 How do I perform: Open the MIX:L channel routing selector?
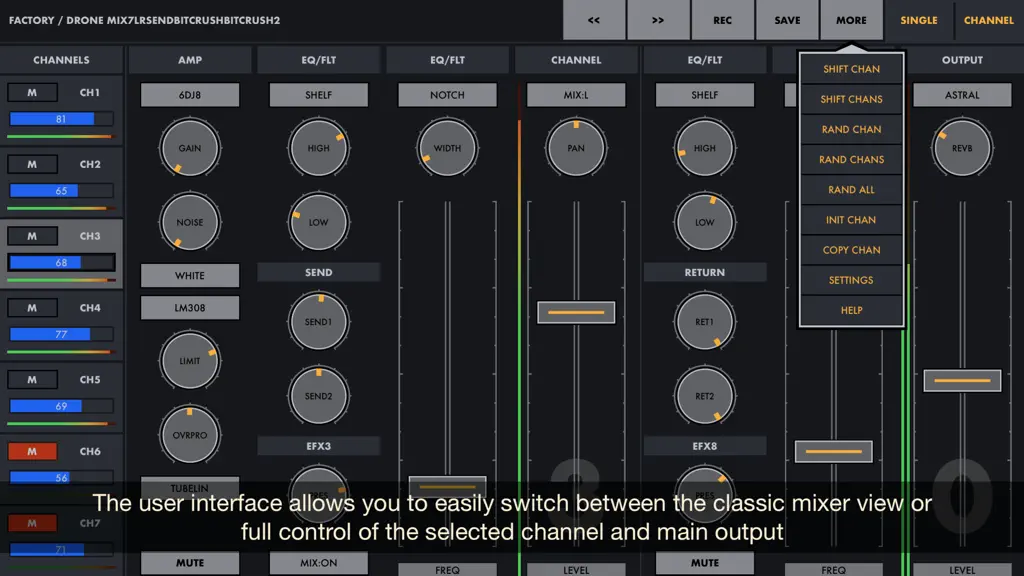click(576, 95)
